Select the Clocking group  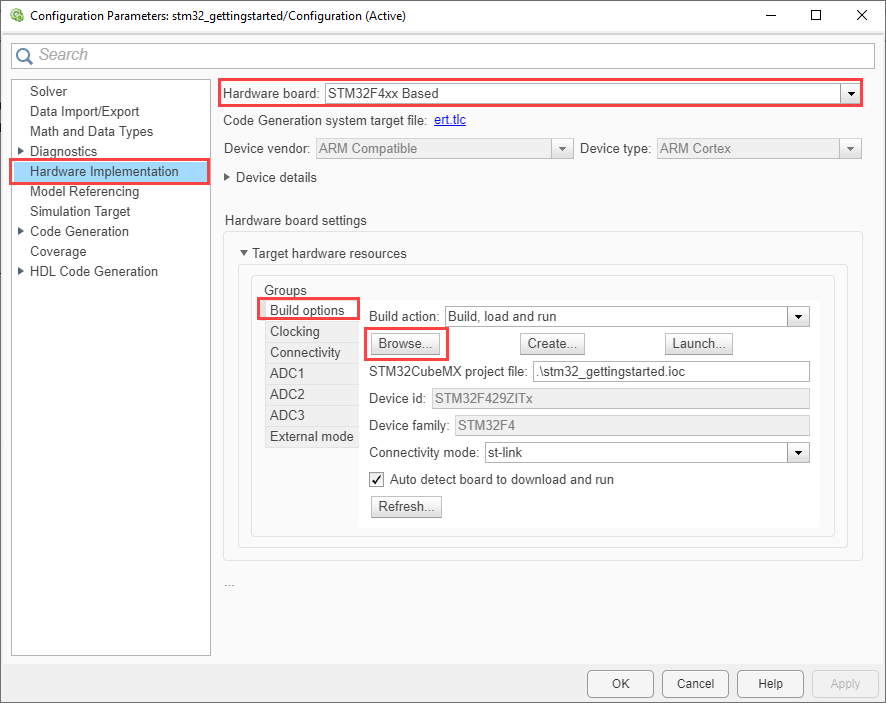[x=294, y=331]
